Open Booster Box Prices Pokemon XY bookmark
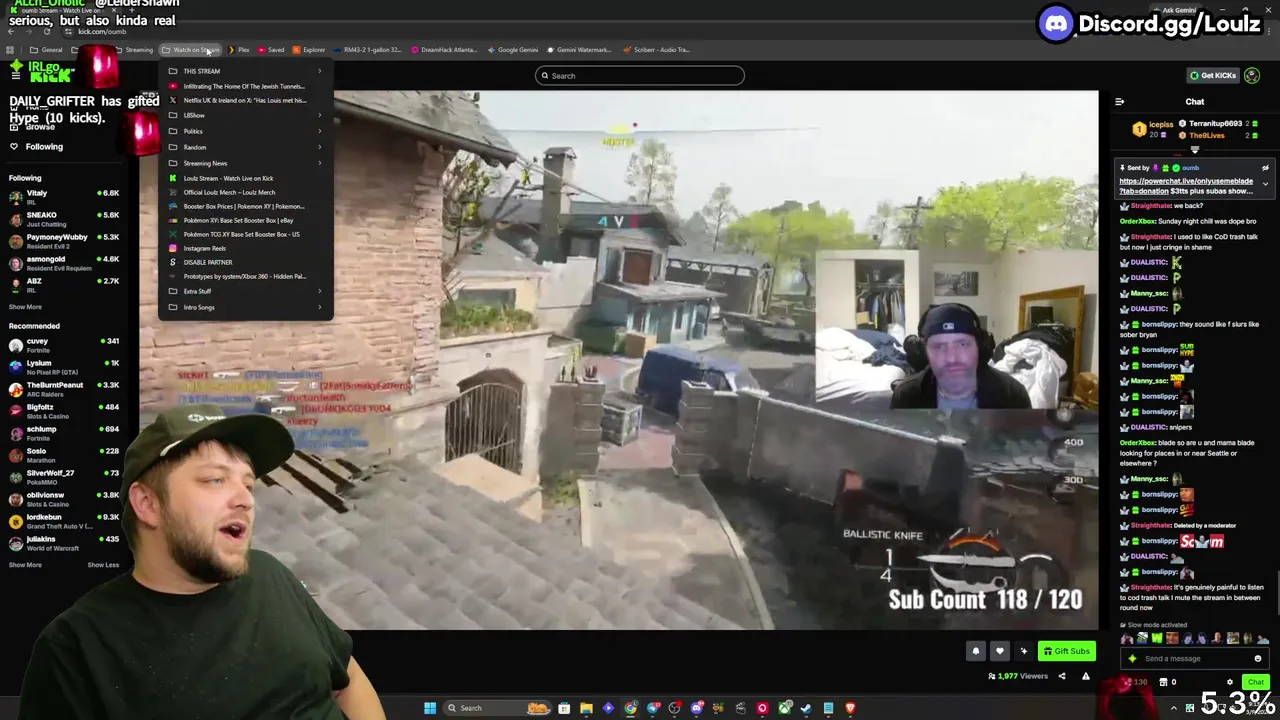Screen dimensions: 1280x720 245,206
